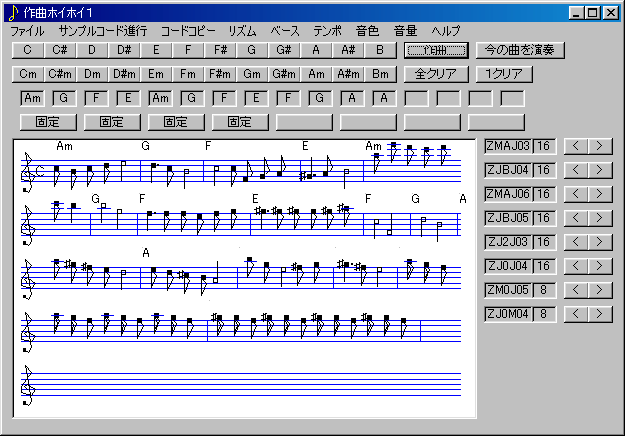Pick the A major chord in the top row
The image size is (625, 436).
click(316, 50)
